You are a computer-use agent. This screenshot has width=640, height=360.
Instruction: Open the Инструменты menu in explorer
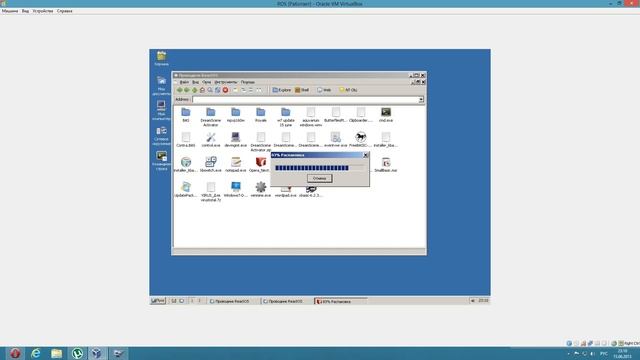pos(226,82)
